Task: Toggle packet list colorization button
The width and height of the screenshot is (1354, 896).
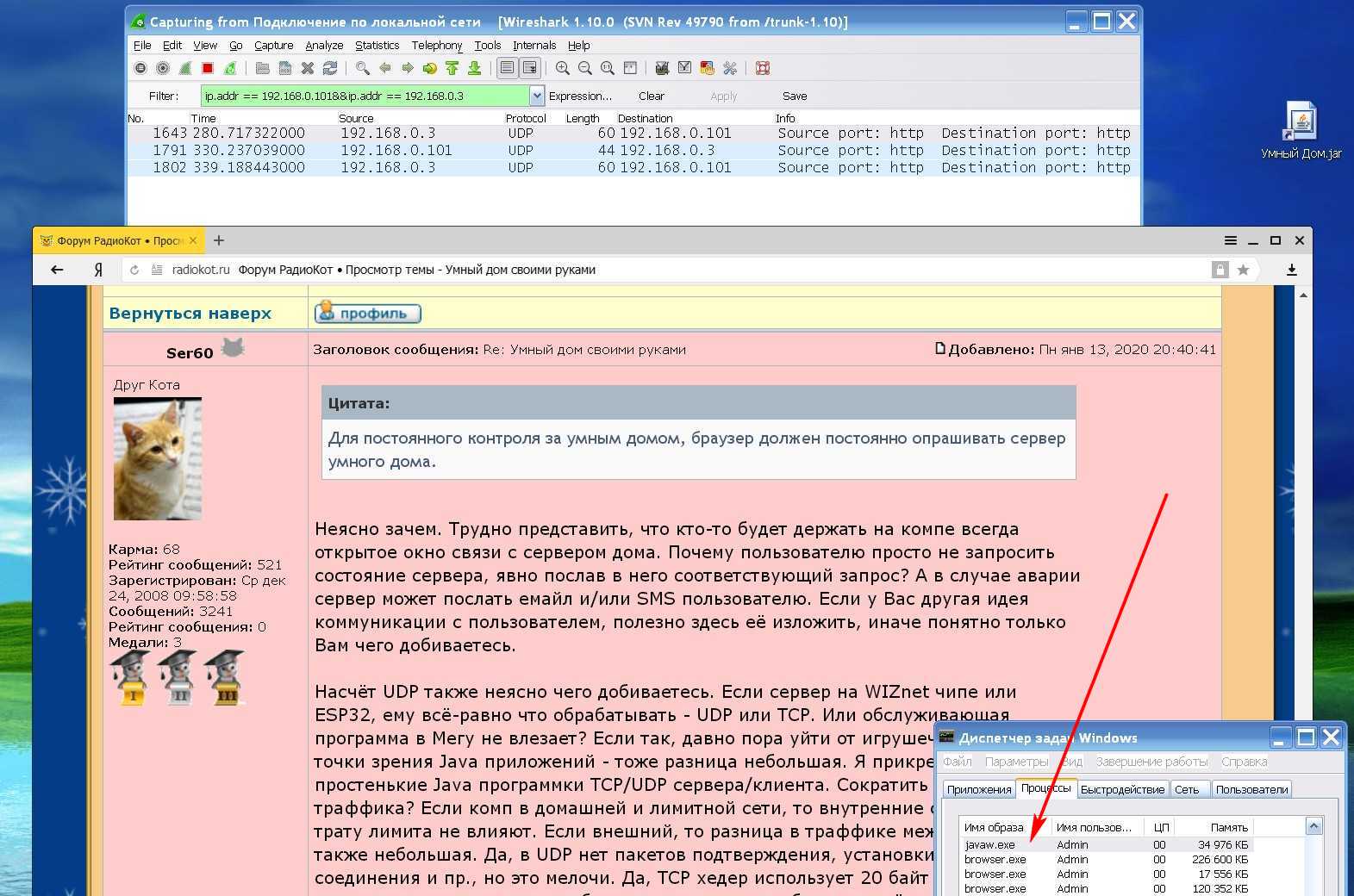Action: tap(508, 68)
